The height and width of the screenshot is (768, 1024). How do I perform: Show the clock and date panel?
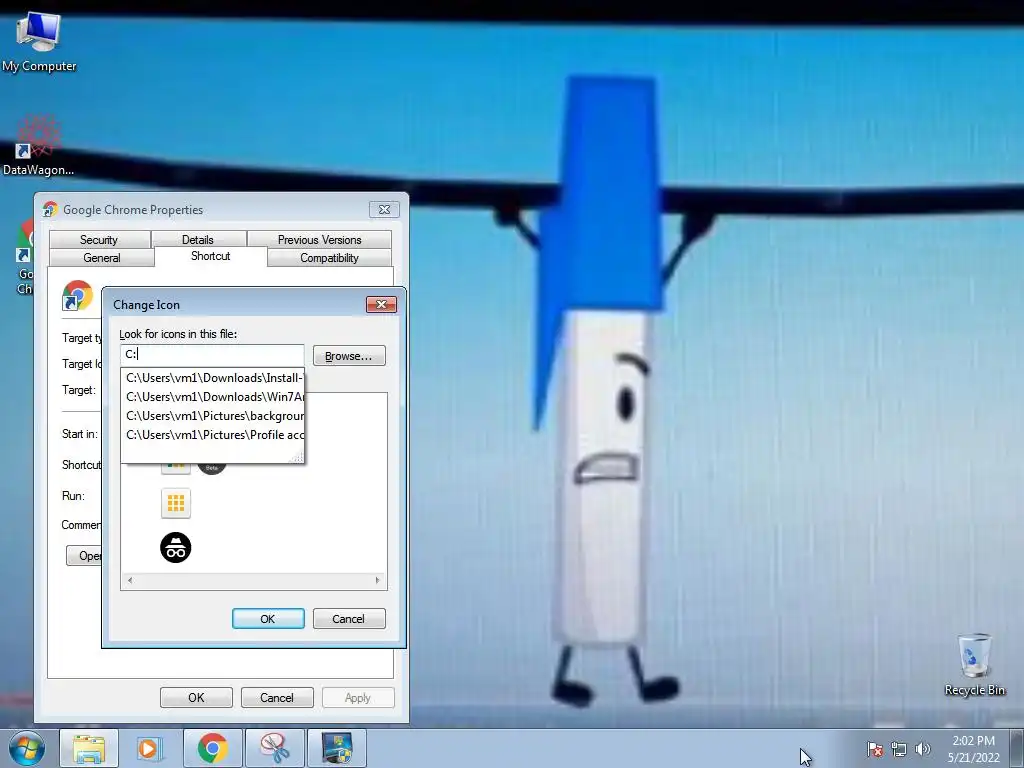pyautogui.click(x=973, y=749)
